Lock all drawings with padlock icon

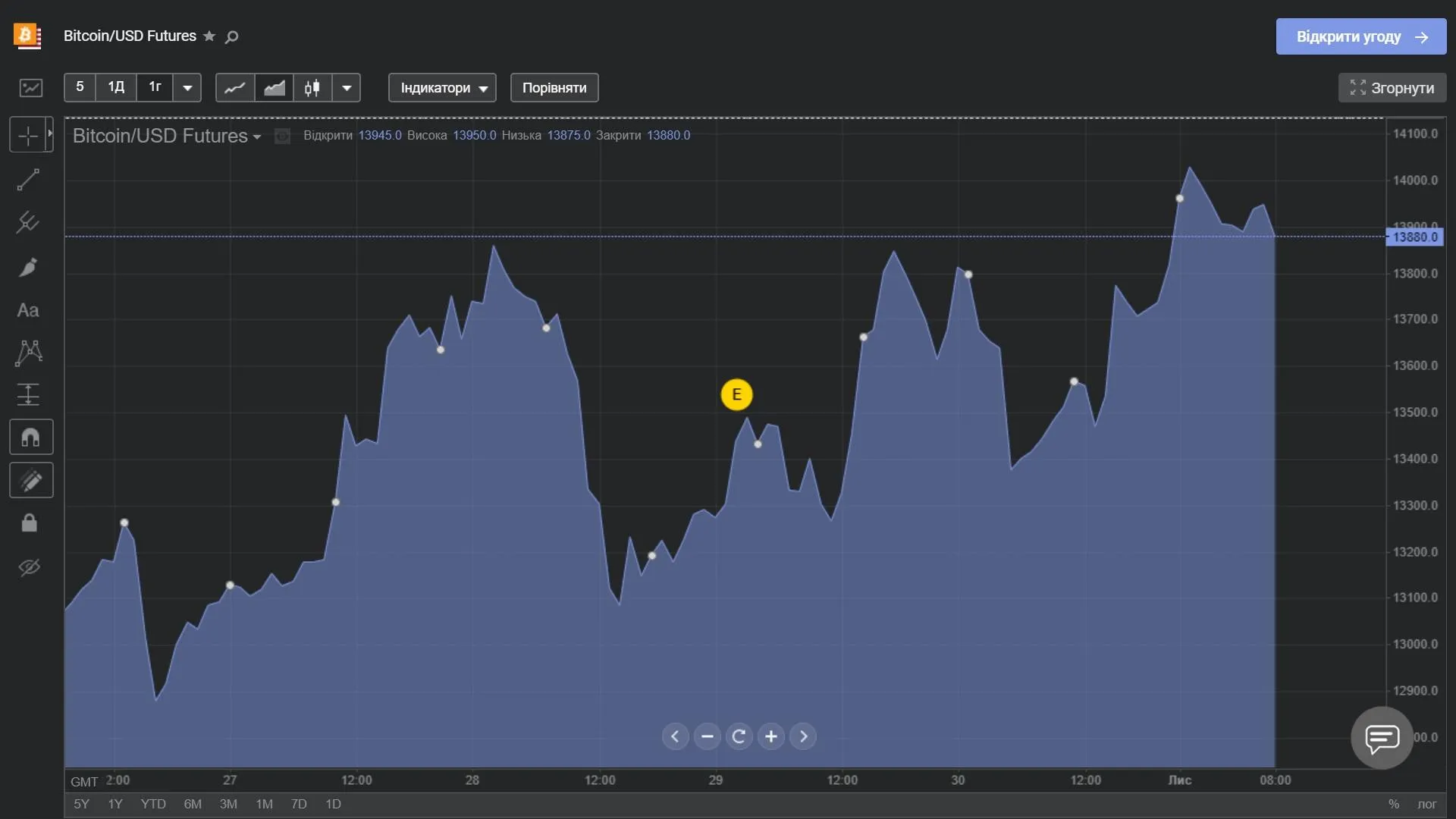tap(30, 522)
